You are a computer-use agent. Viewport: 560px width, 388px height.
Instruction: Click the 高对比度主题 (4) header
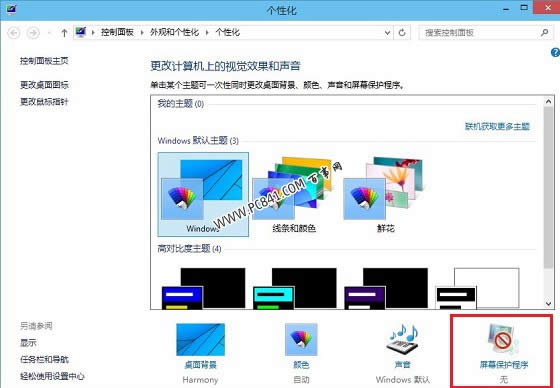click(x=189, y=248)
